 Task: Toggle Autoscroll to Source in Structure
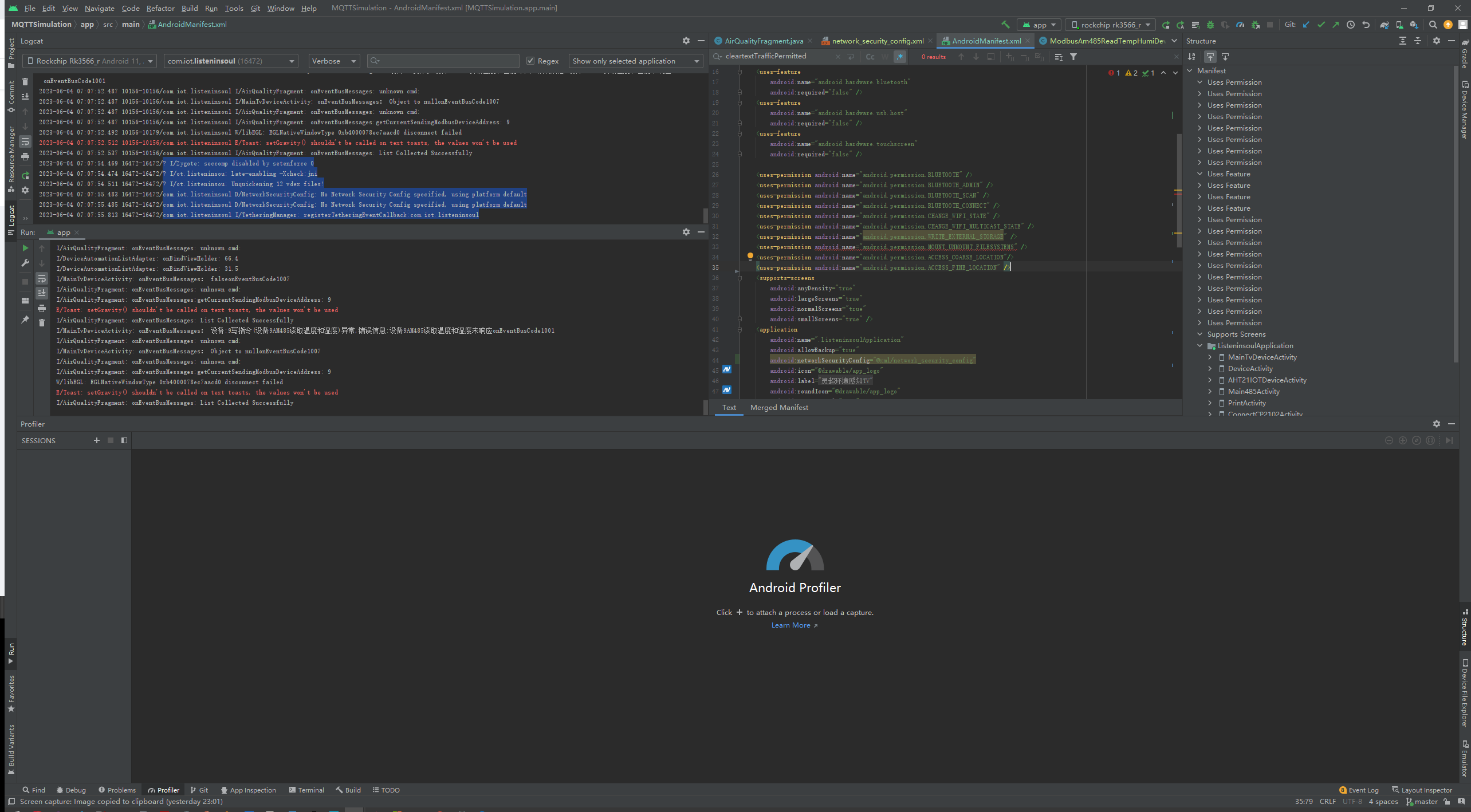1210,57
